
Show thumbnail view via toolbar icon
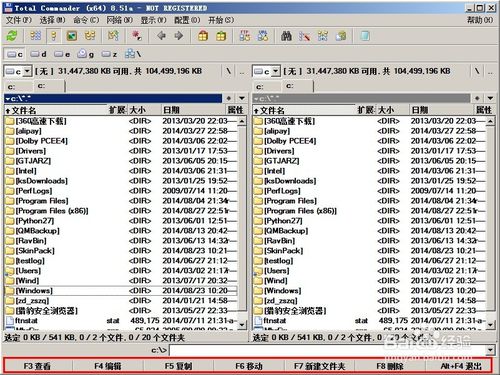pyautogui.click(x=72, y=36)
